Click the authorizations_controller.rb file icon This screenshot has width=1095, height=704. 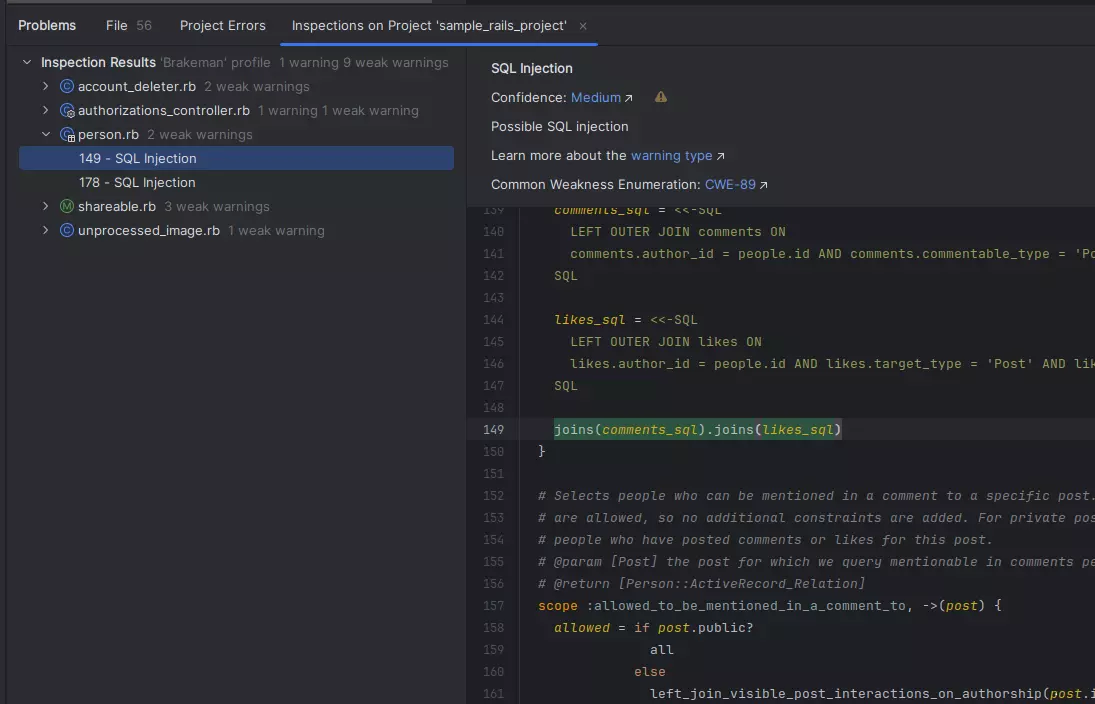click(67, 111)
